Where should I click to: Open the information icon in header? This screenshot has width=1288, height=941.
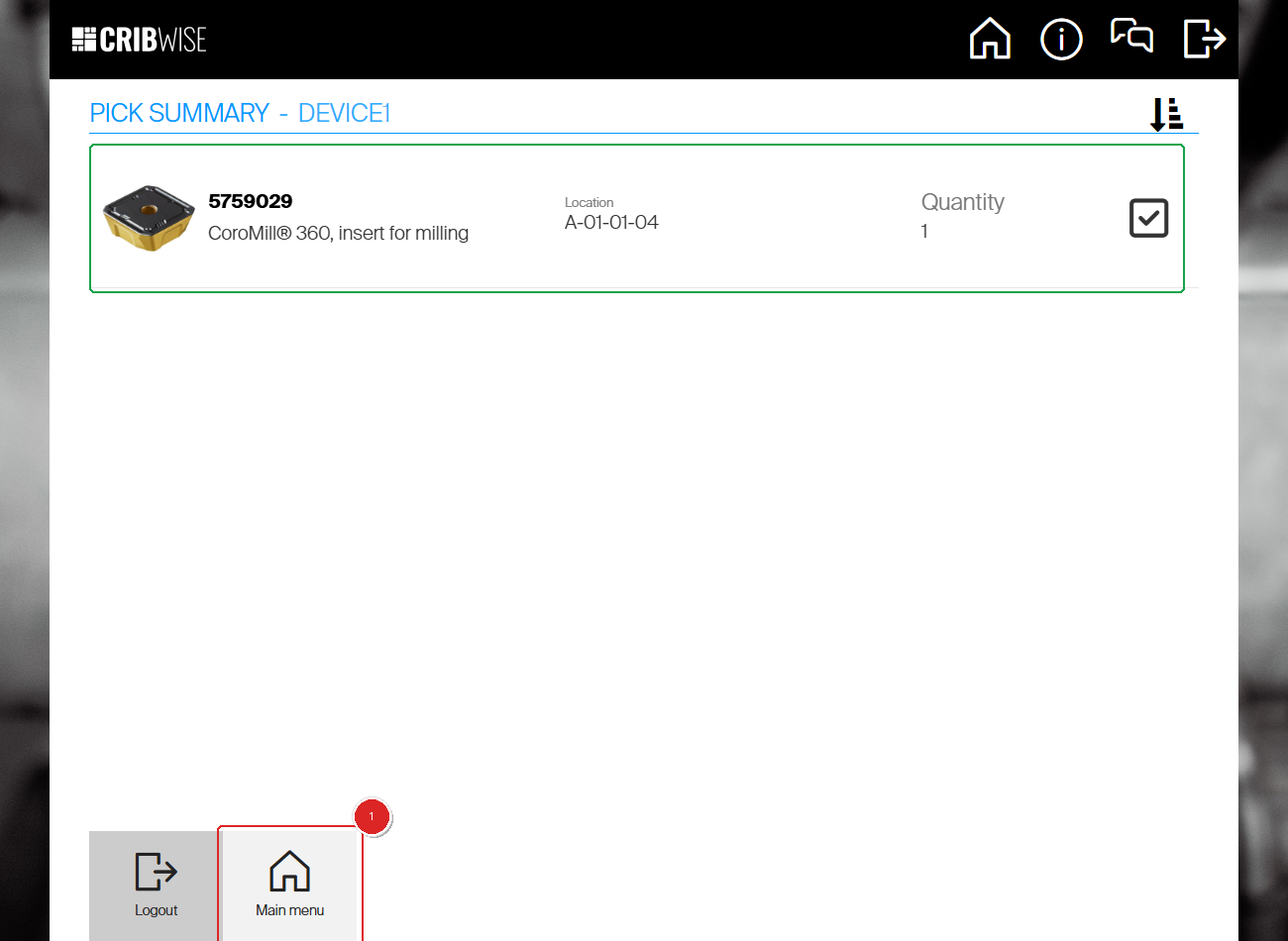click(x=1061, y=40)
